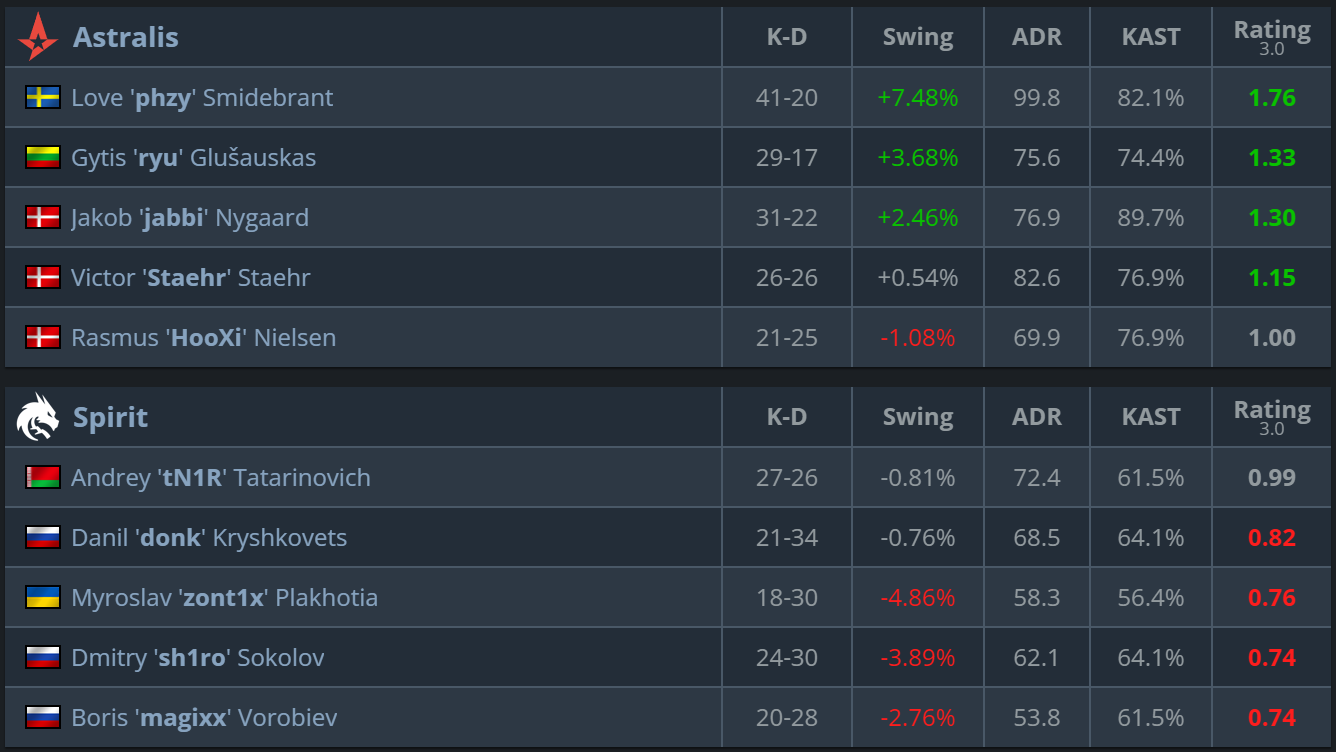Select Boris 'magixx' Vorobiev's player name
1336x752 pixels.
coord(204,717)
